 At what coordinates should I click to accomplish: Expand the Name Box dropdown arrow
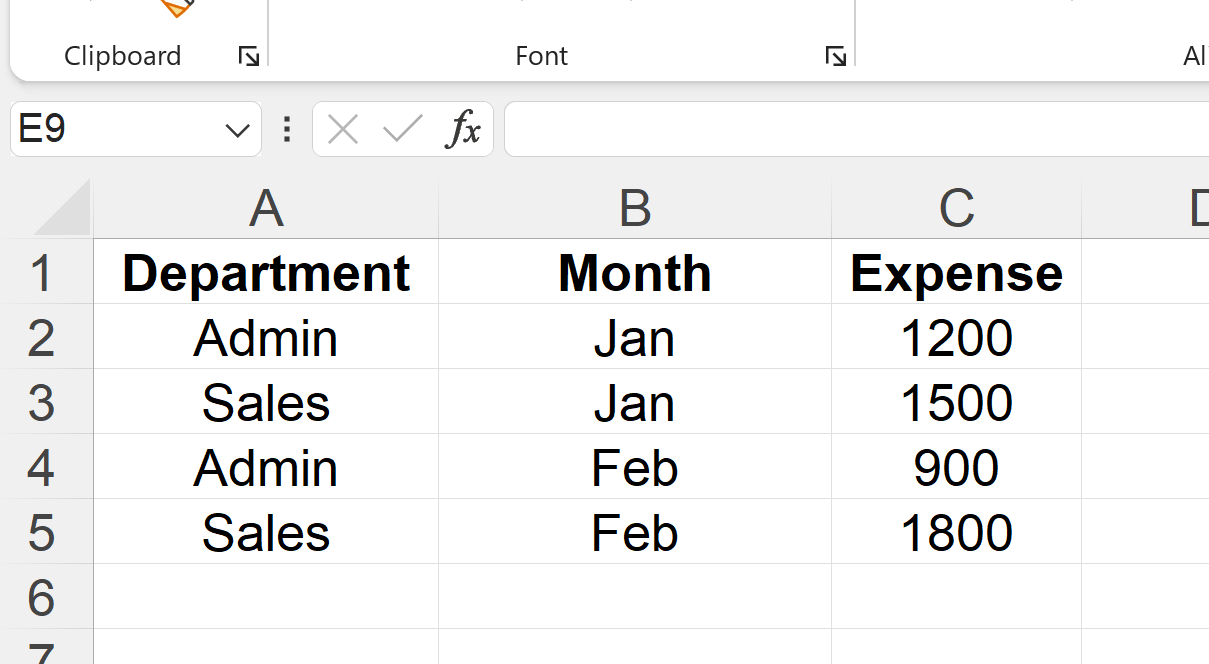click(238, 130)
